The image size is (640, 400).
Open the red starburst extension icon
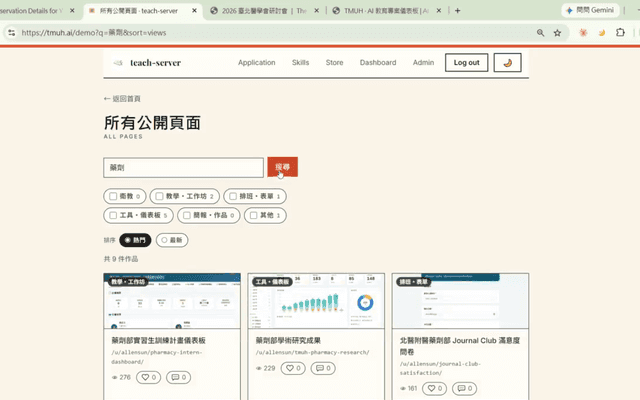coord(583,33)
